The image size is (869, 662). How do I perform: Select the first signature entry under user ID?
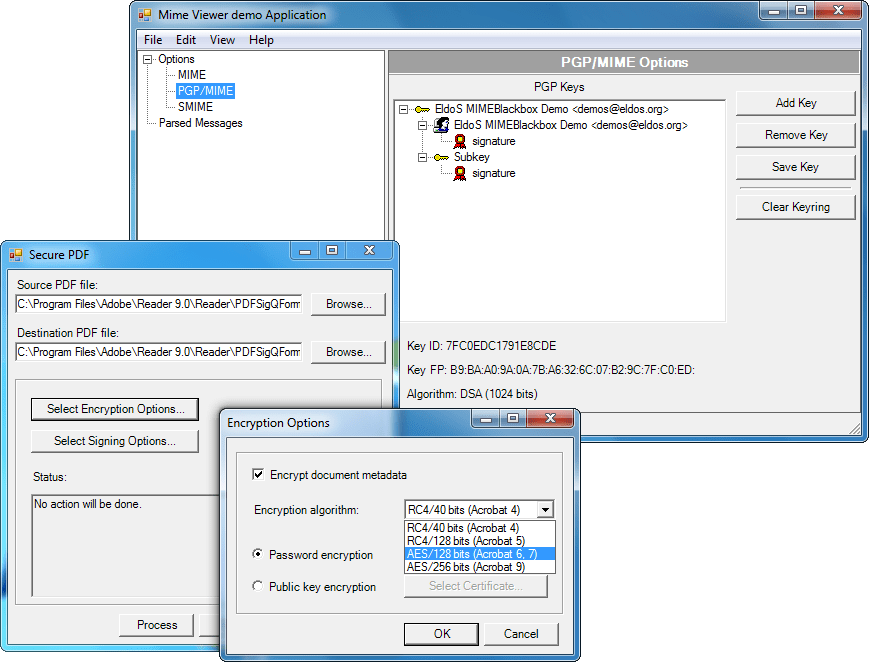[494, 141]
